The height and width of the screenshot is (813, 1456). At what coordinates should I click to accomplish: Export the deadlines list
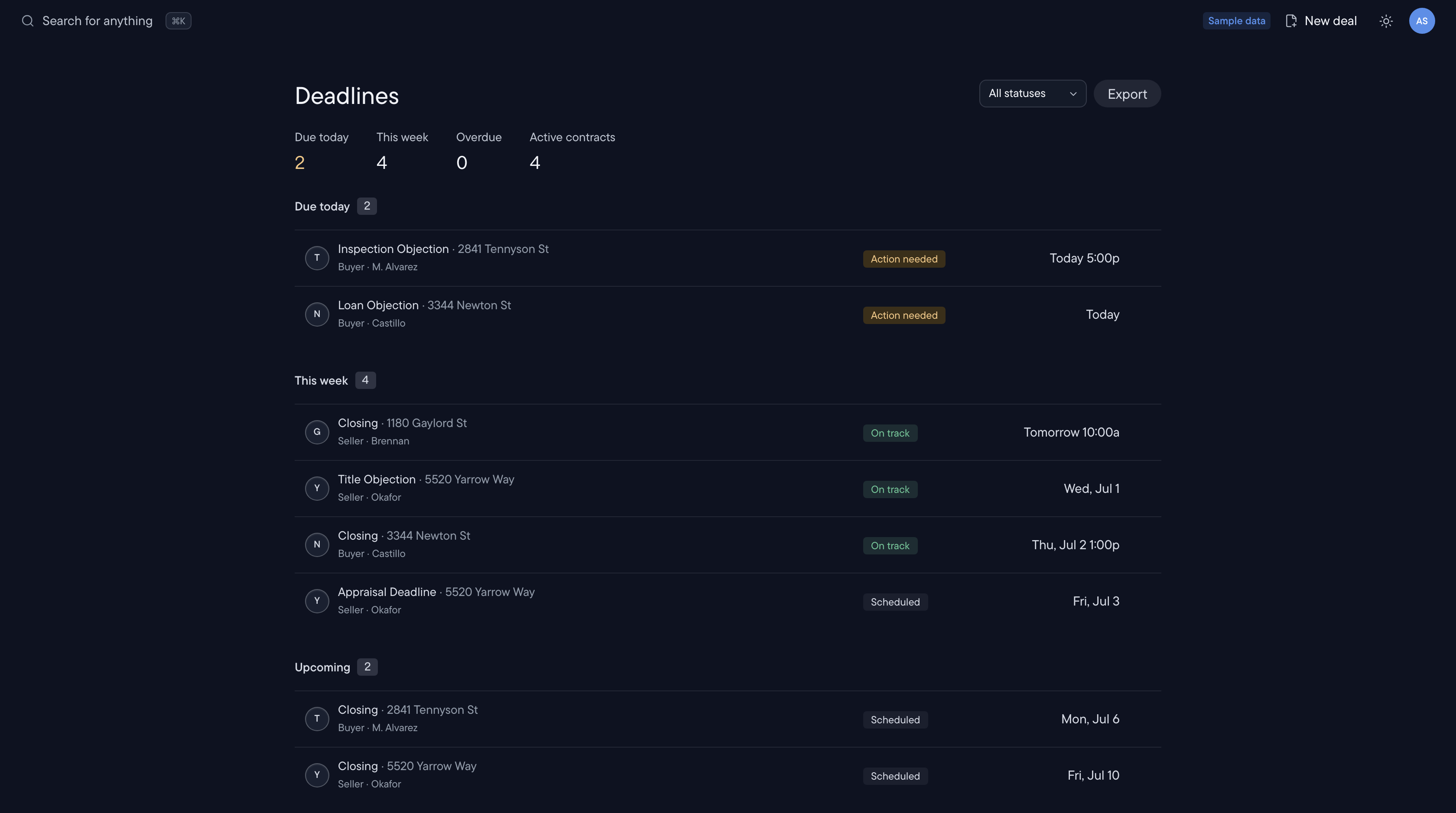click(1127, 94)
